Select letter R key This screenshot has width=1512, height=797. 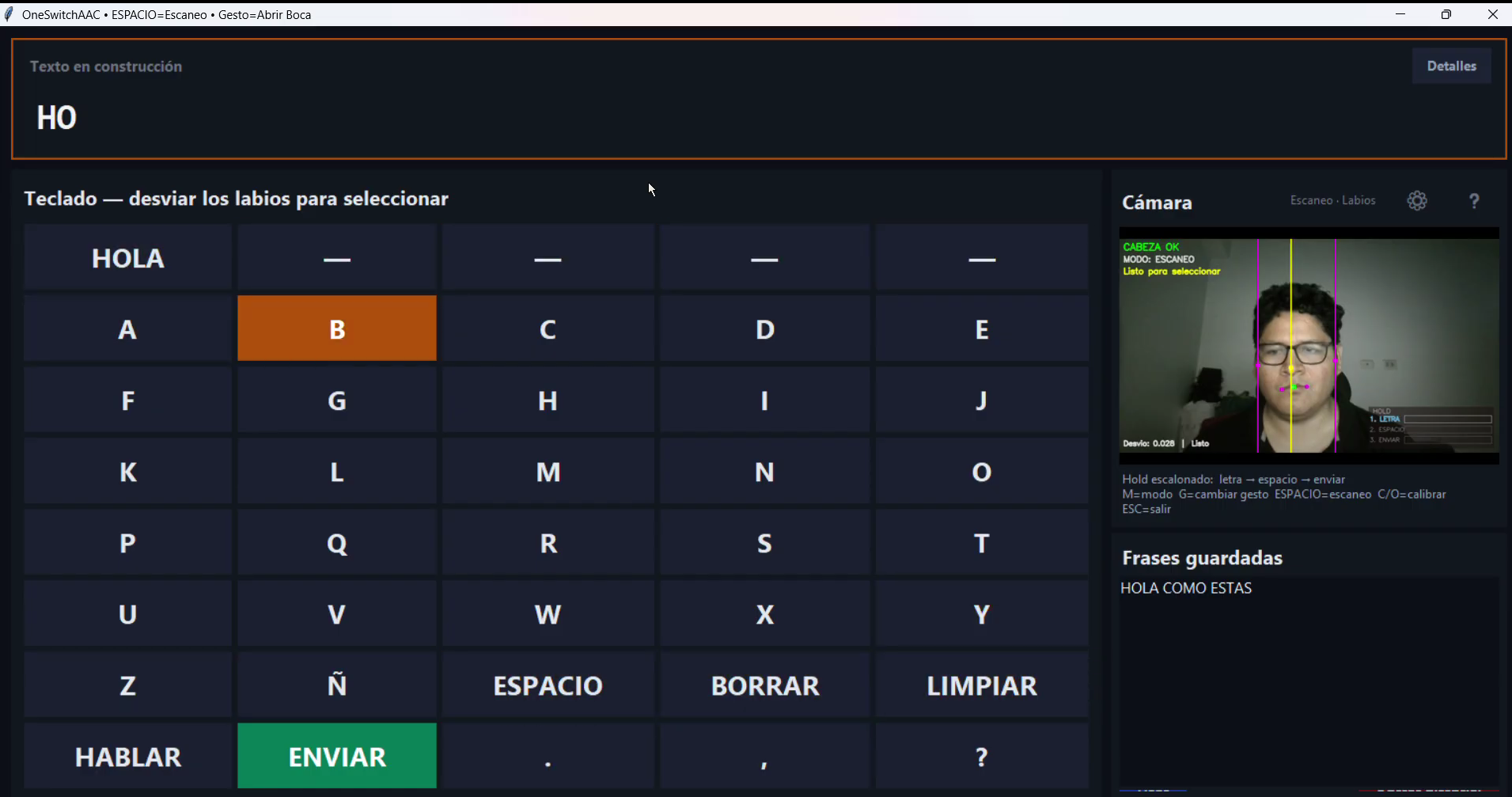click(548, 542)
